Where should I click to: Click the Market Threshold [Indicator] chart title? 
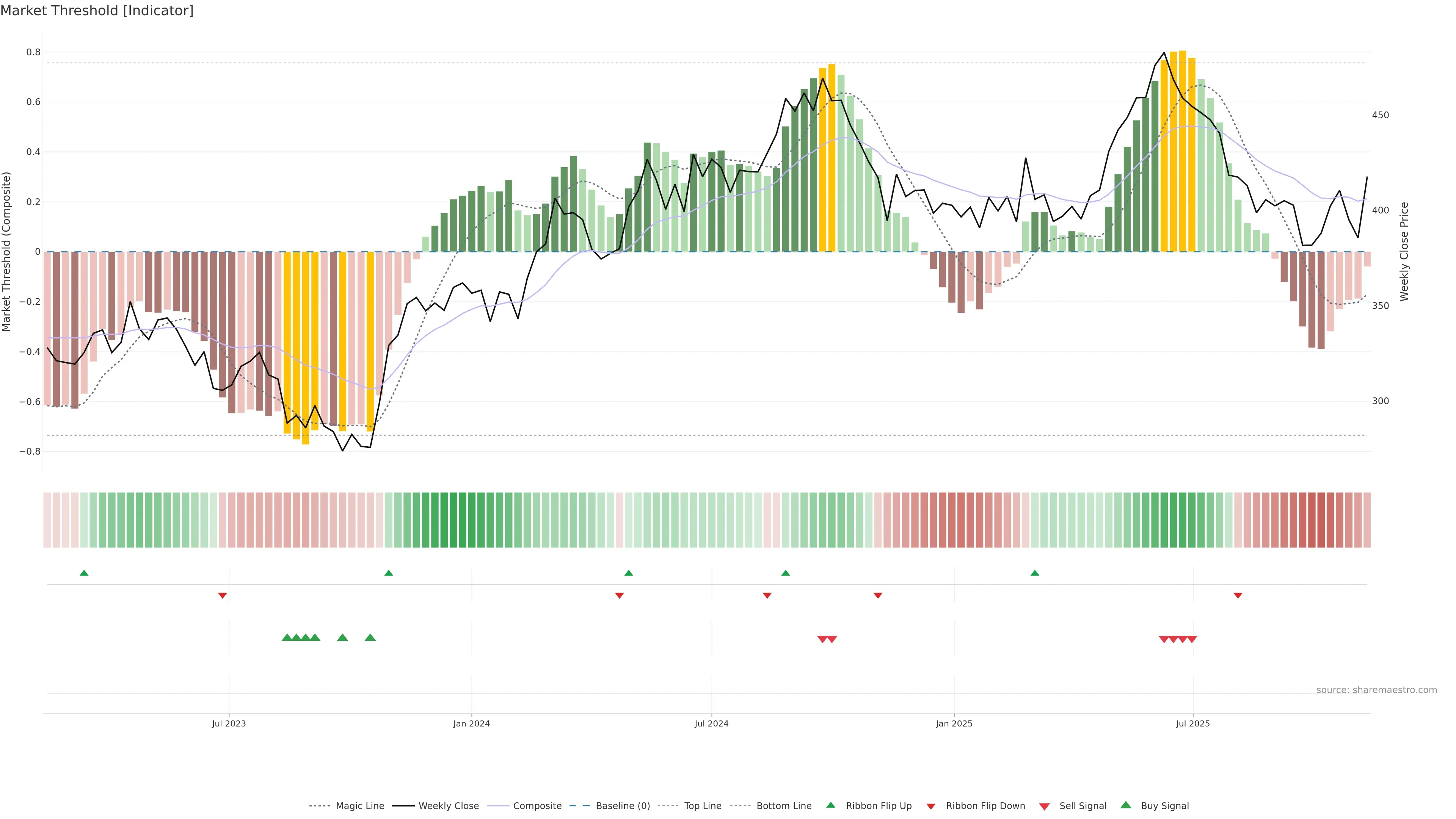click(x=97, y=11)
